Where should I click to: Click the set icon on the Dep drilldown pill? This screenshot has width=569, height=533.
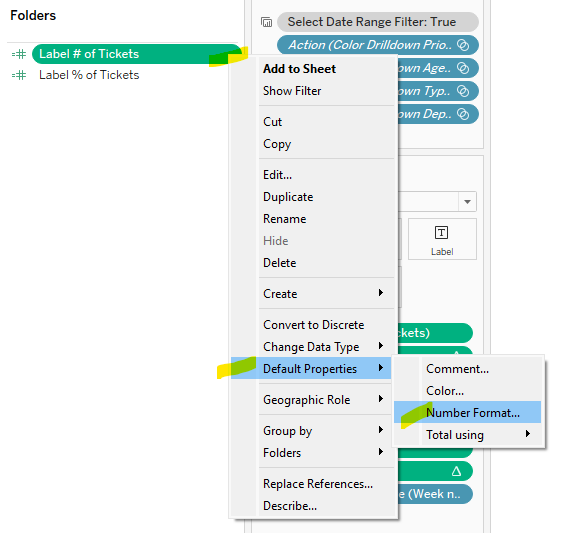463,114
